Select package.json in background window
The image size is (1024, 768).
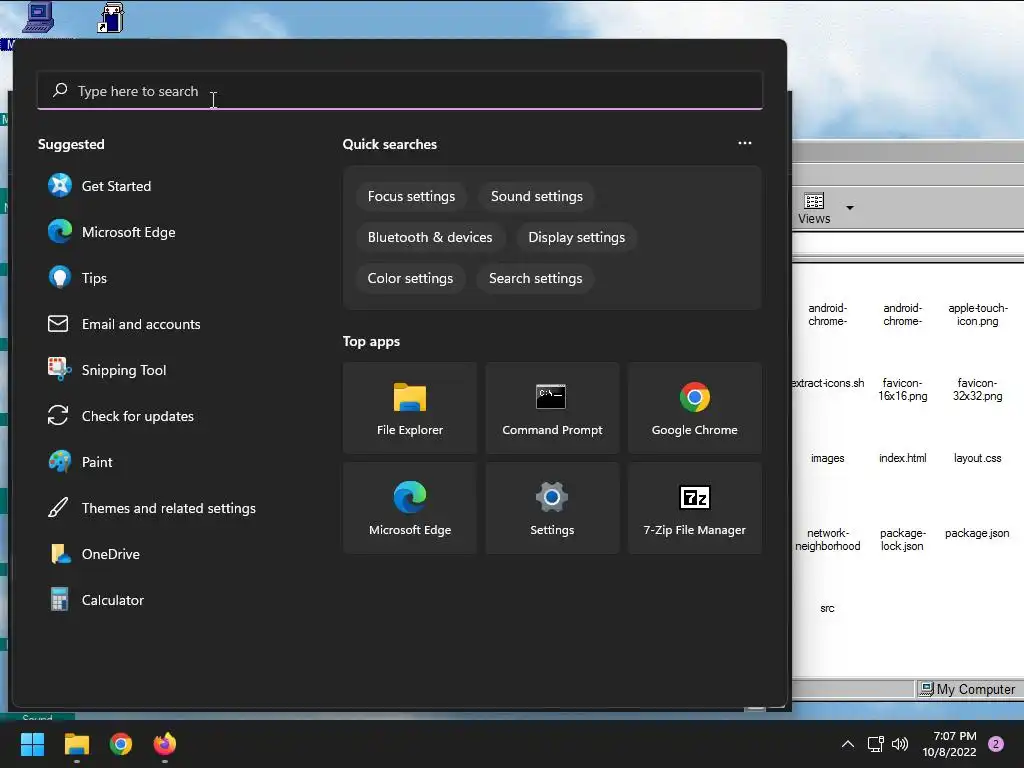tap(978, 534)
